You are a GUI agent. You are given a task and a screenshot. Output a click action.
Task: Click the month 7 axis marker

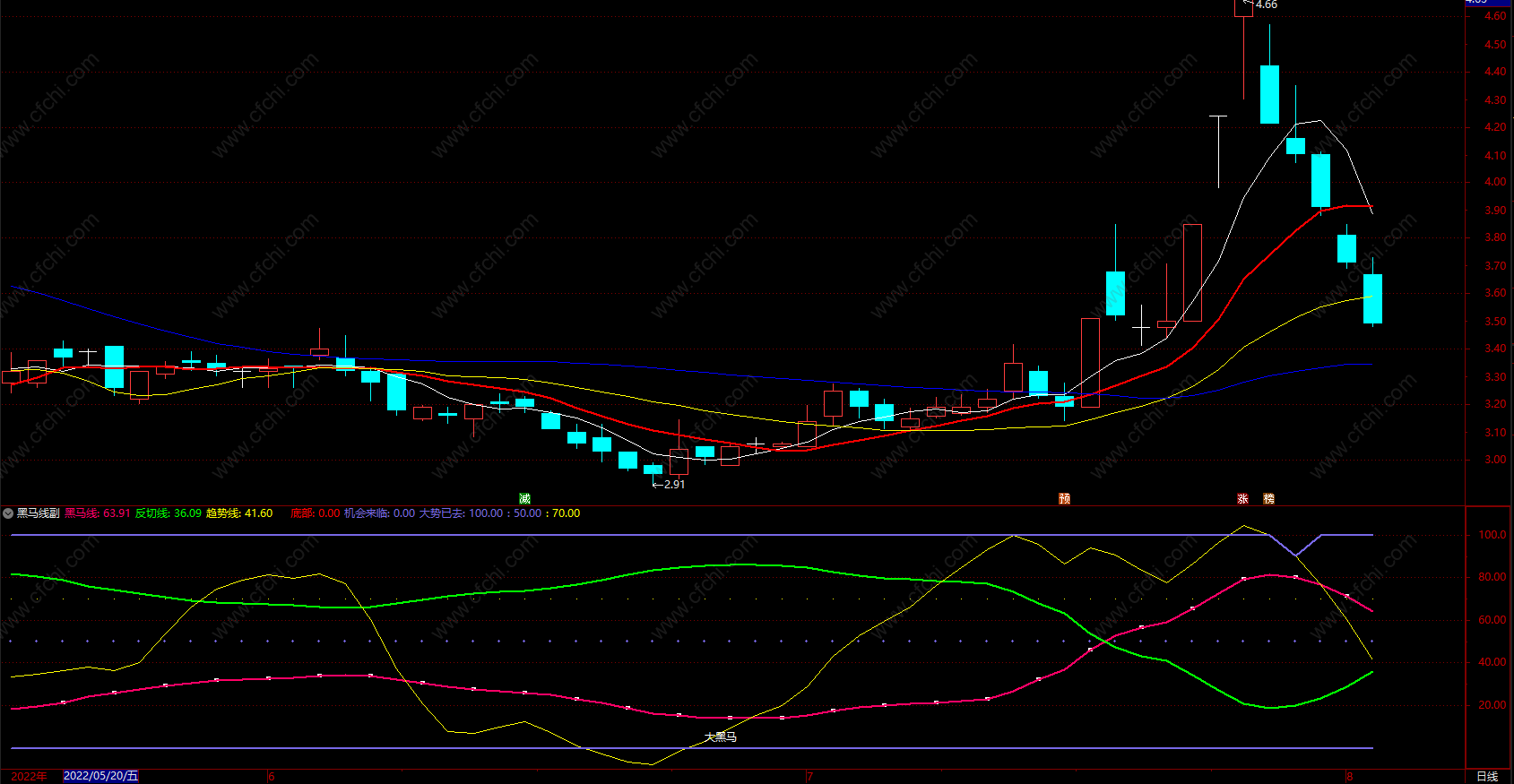coord(809,776)
